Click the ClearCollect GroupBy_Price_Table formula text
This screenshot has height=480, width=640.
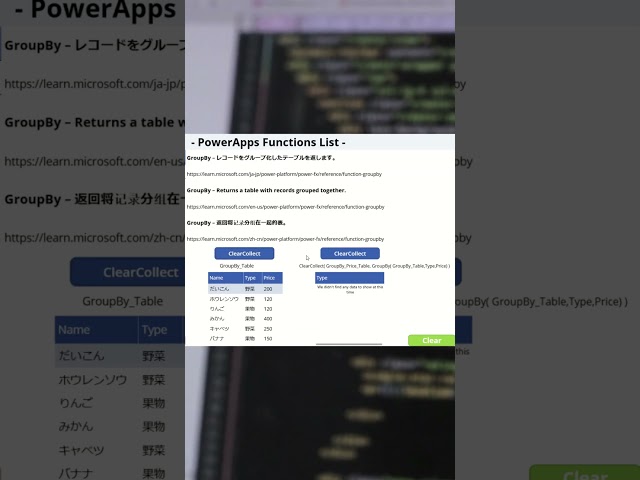point(374,266)
